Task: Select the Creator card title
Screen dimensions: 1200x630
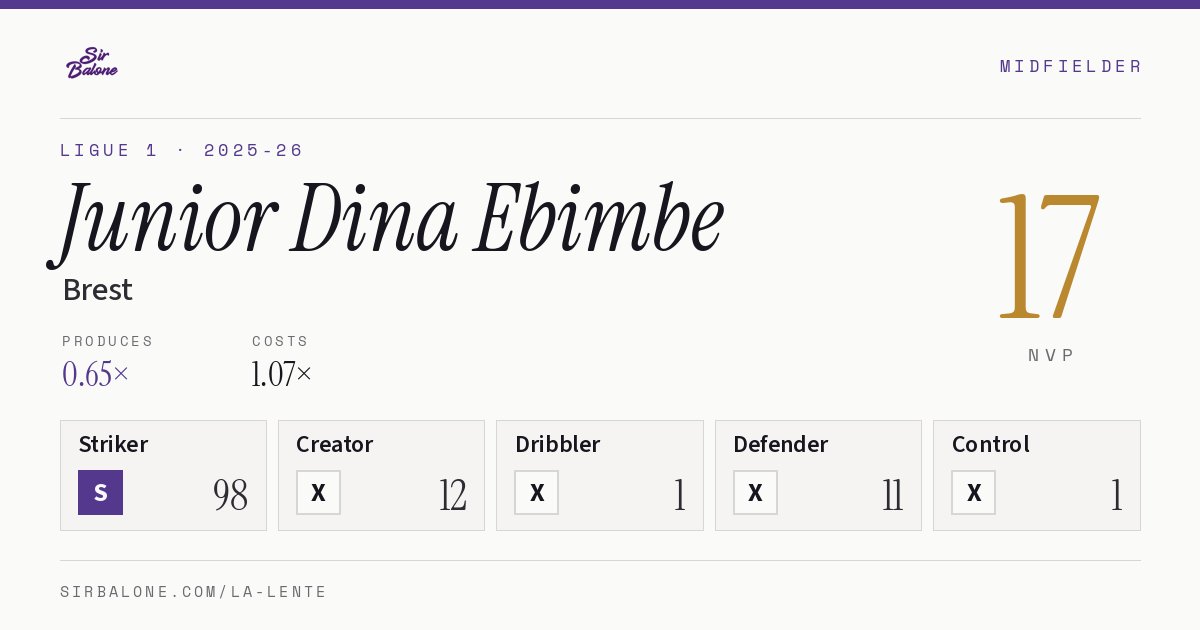Action: 335,444
